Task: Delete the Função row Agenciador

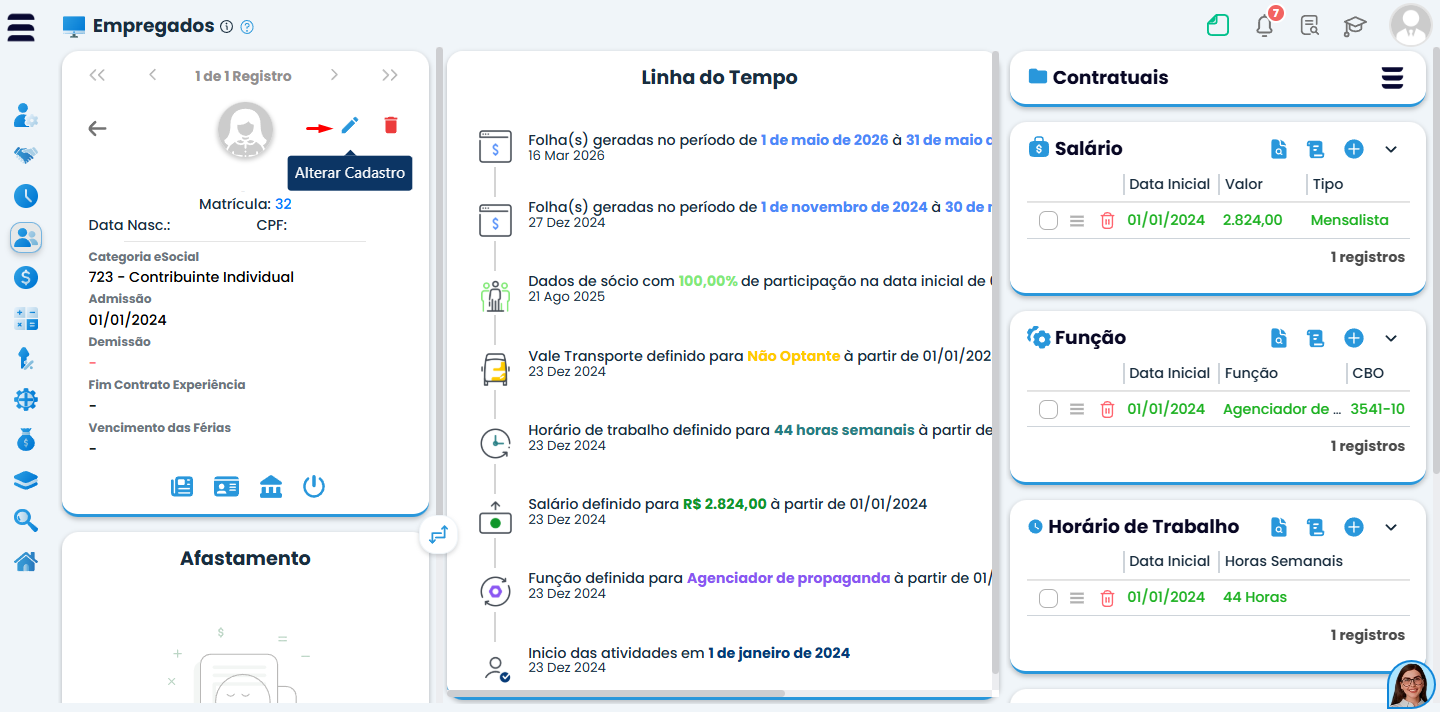Action: point(1107,410)
